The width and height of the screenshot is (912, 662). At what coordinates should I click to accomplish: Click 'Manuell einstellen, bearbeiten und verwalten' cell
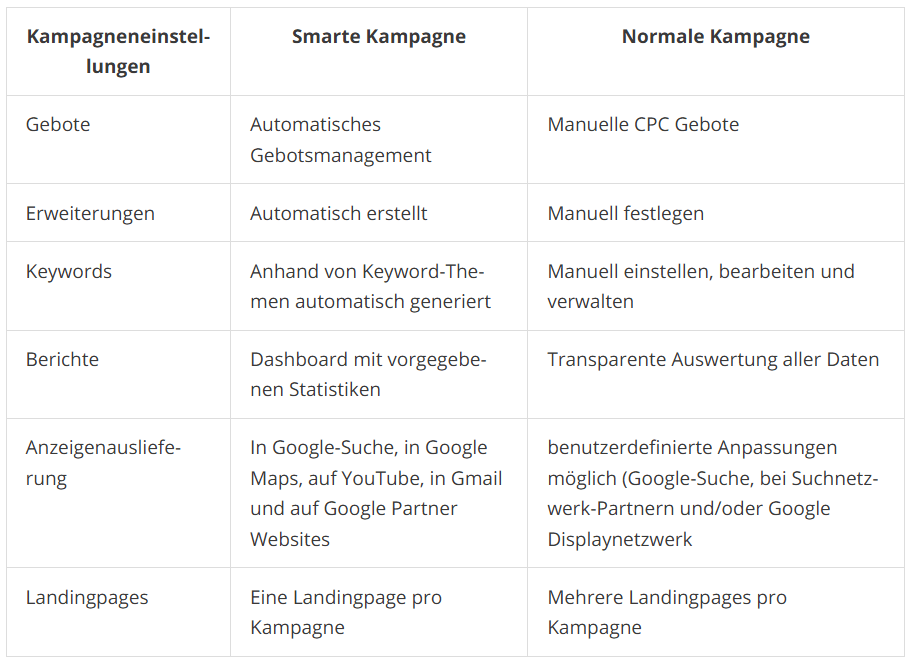[700, 286]
